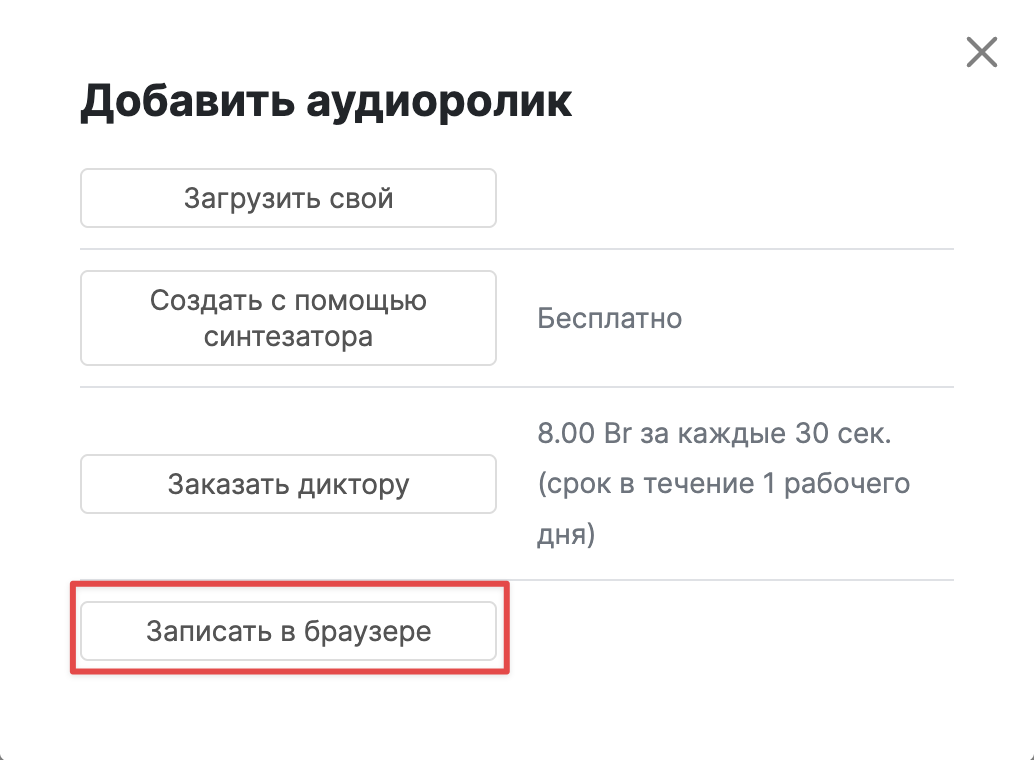1034x760 pixels.
Task: Click the word синтезатора on the button
Action: (288, 336)
